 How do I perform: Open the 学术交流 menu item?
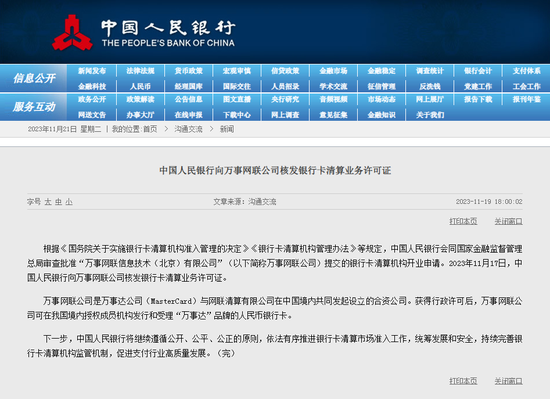click(333, 86)
